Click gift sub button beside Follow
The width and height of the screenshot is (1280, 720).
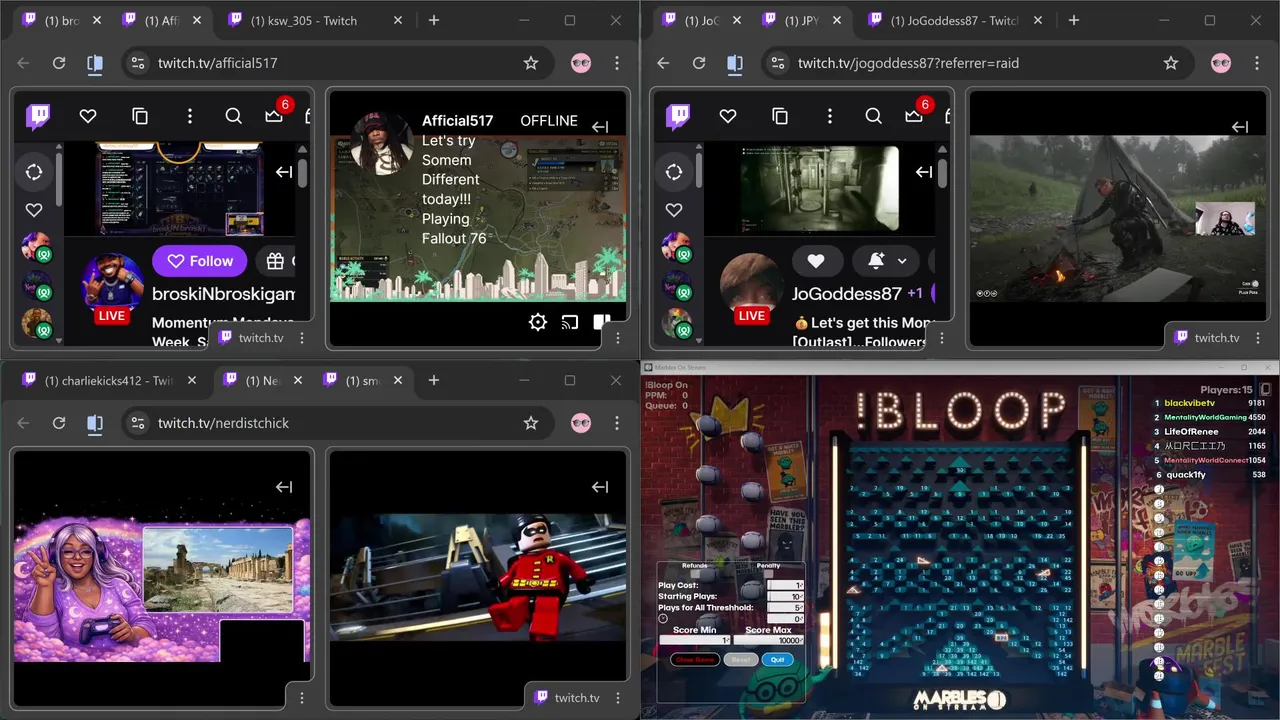(x=276, y=261)
